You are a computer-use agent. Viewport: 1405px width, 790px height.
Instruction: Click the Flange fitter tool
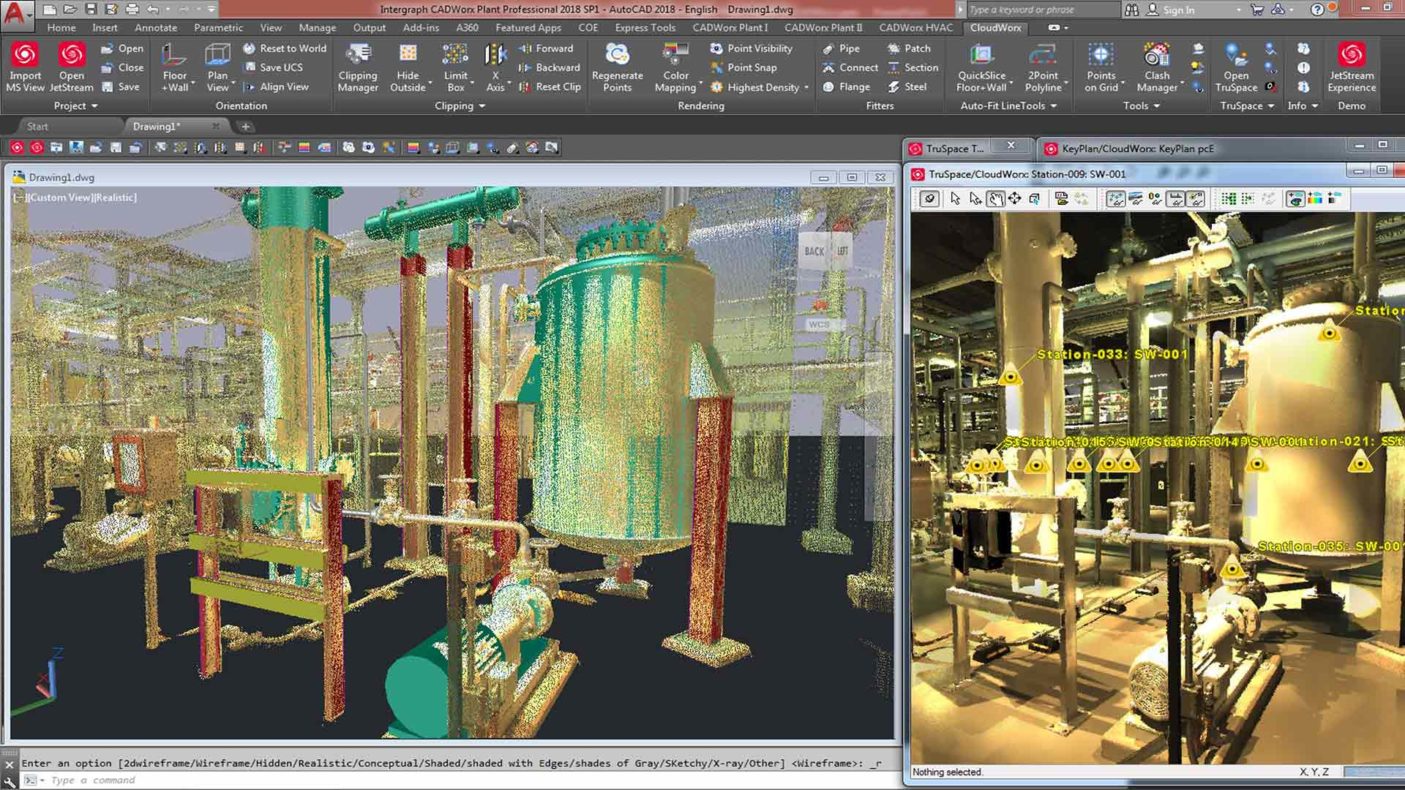[x=846, y=87]
